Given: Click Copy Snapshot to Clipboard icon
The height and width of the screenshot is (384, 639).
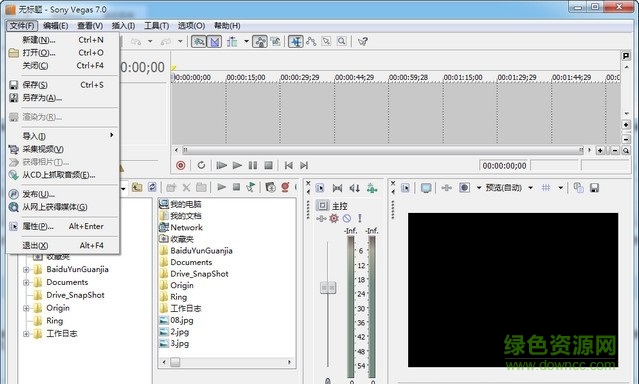Looking at the screenshot, I should pos(579,188).
